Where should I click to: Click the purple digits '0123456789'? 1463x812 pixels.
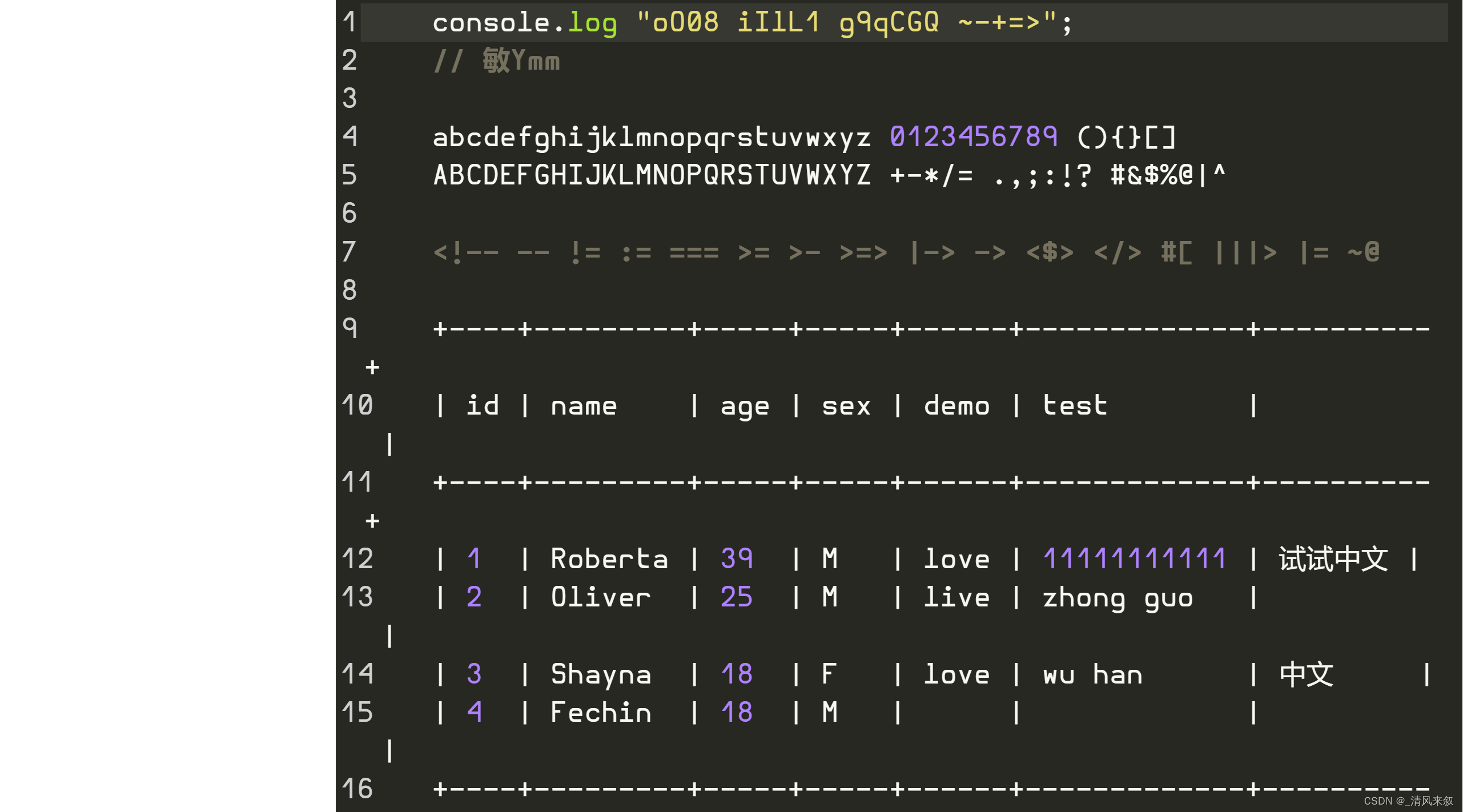point(974,137)
